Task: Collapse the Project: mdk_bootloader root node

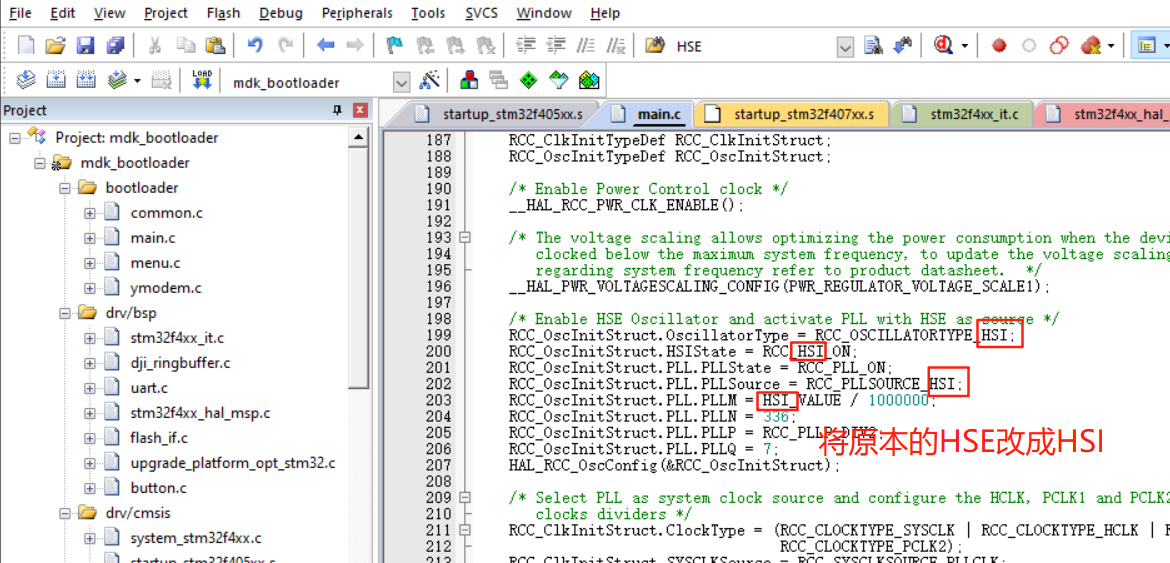Action: 15,138
